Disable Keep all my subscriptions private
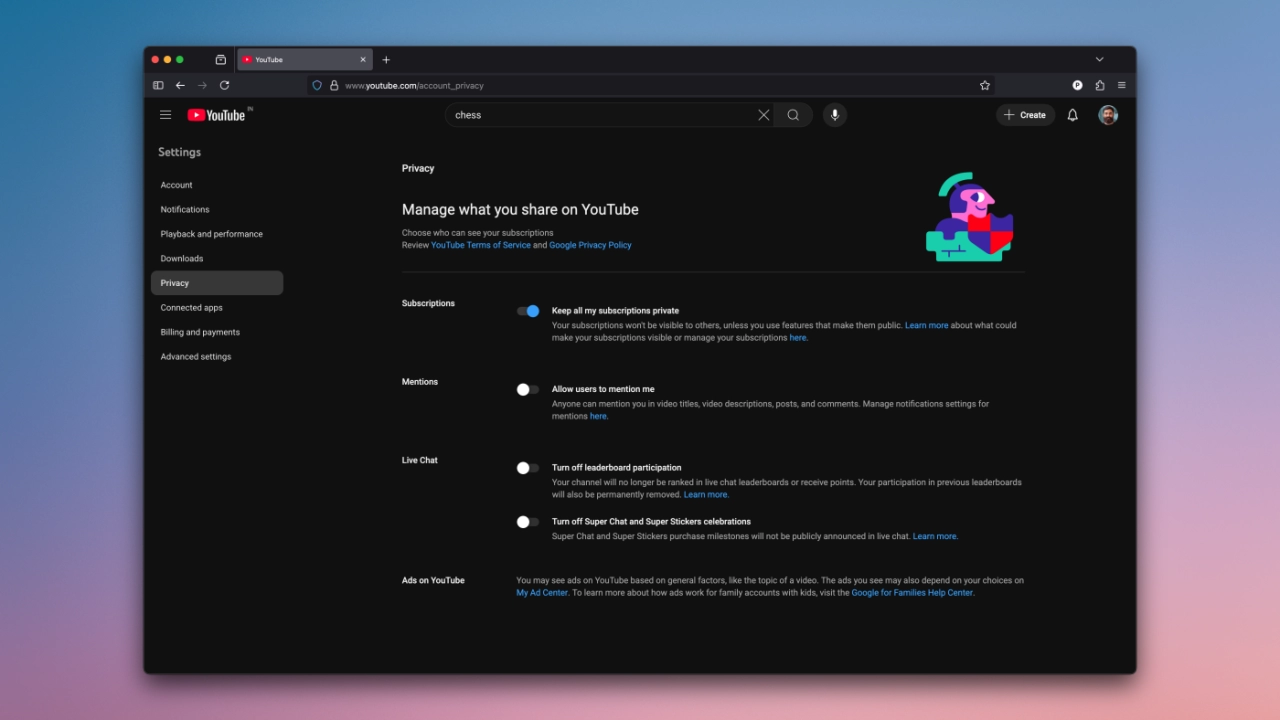The width and height of the screenshot is (1280, 720). coord(527,311)
